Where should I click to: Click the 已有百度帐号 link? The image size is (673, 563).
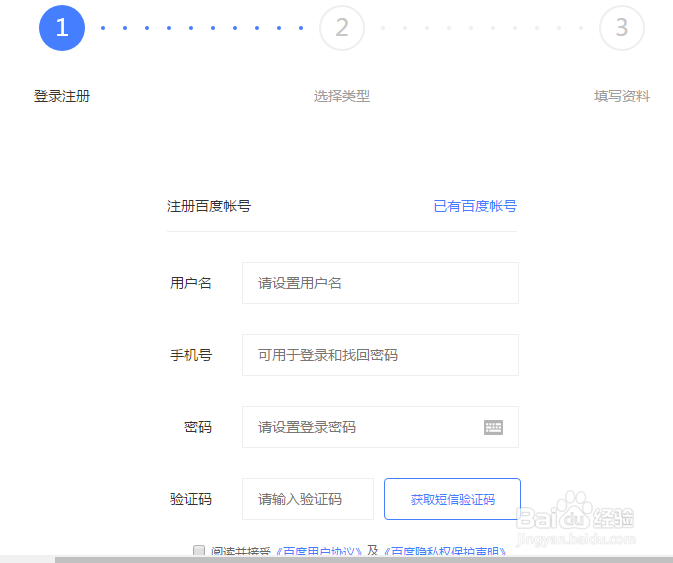[475, 206]
